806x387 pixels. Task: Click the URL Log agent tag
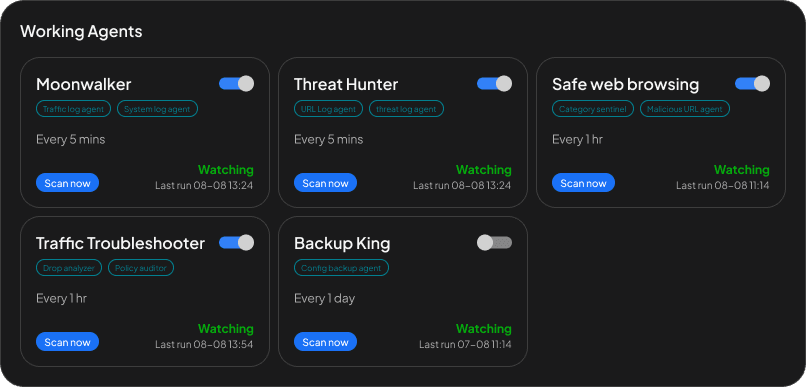pos(328,109)
